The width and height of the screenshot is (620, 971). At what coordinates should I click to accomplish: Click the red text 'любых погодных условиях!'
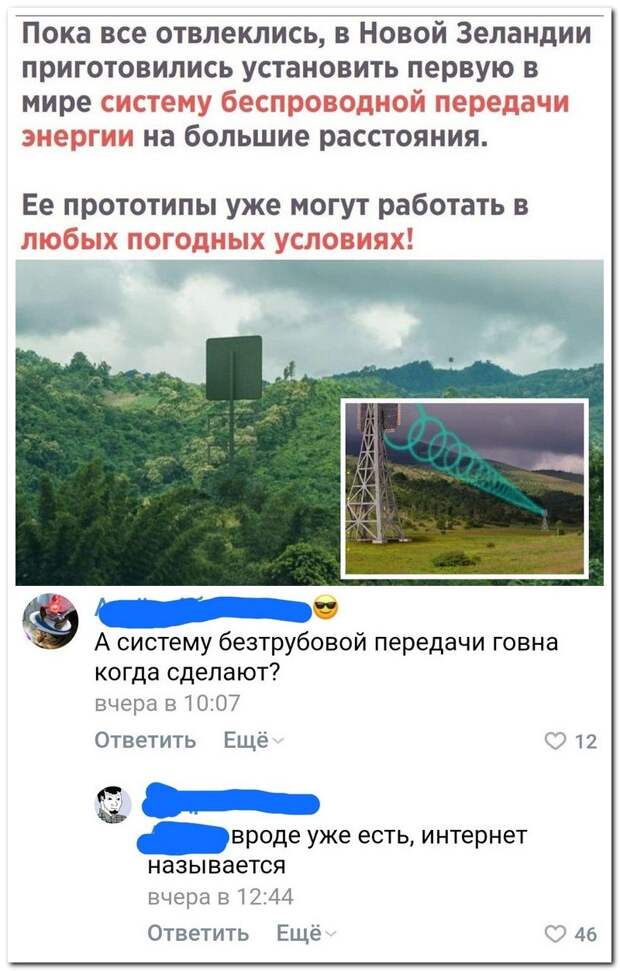(x=217, y=240)
